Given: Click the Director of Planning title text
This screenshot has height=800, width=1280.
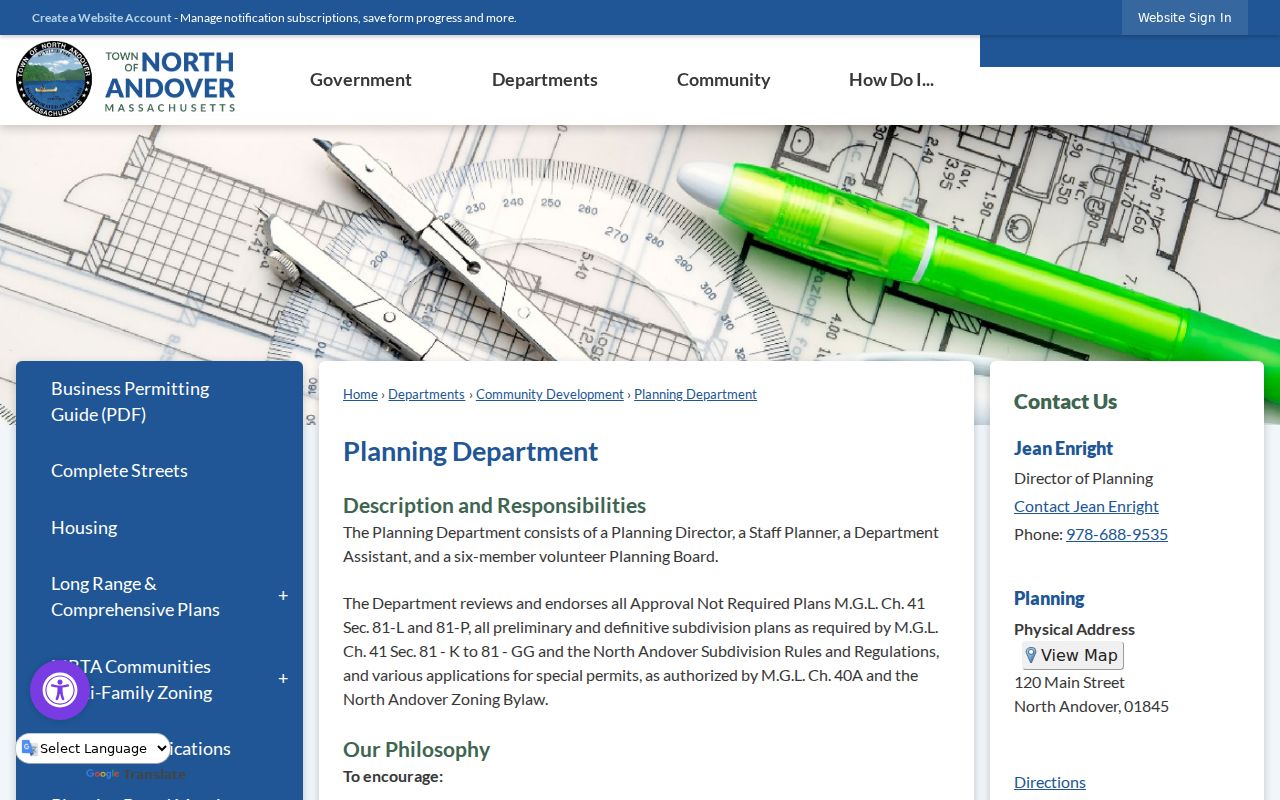Looking at the screenshot, I should click(x=1083, y=478).
